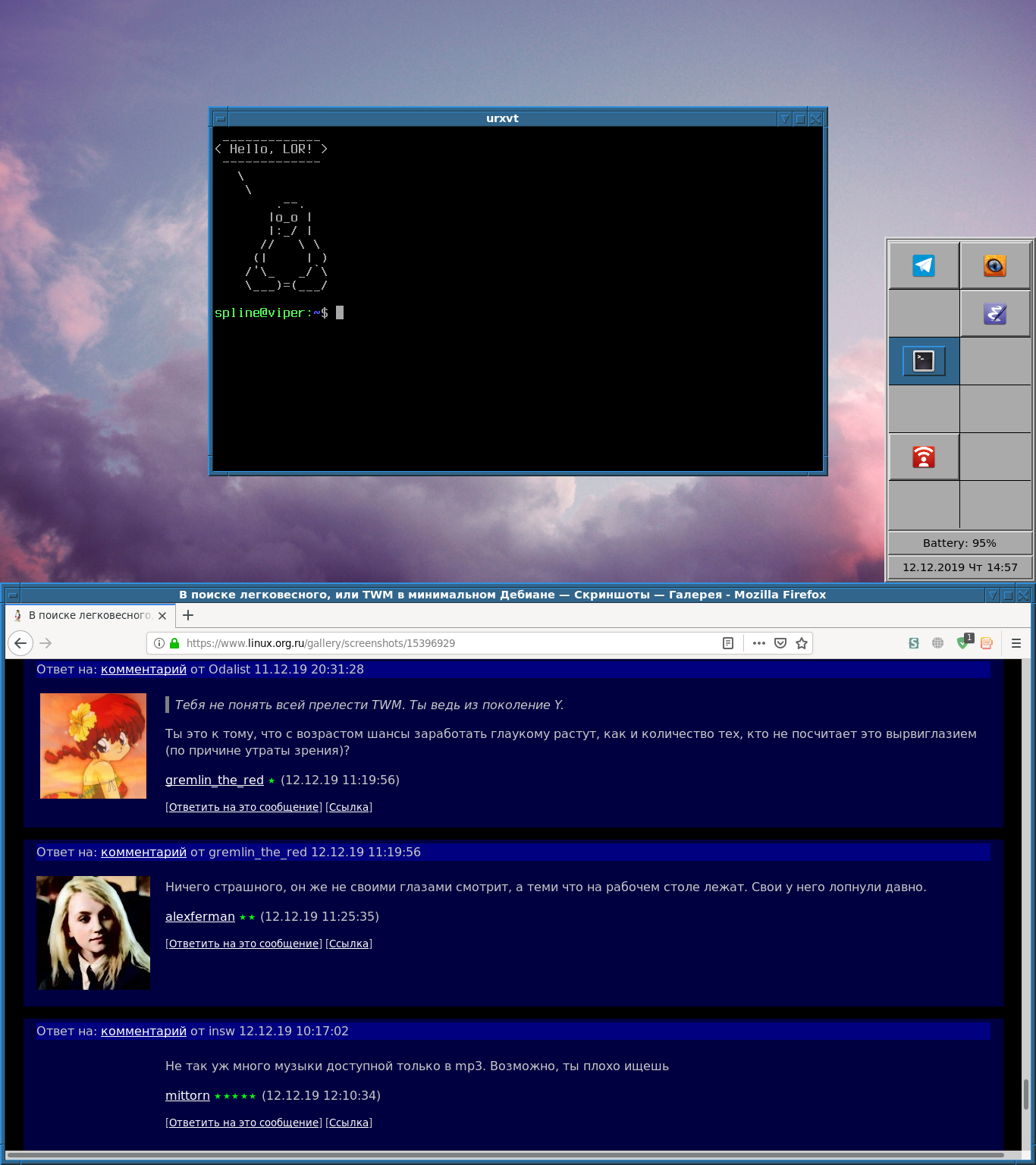Image resolution: width=1036 pixels, height=1165 pixels.
Task: Open Firefox hamburger menu
Action: [x=1016, y=643]
